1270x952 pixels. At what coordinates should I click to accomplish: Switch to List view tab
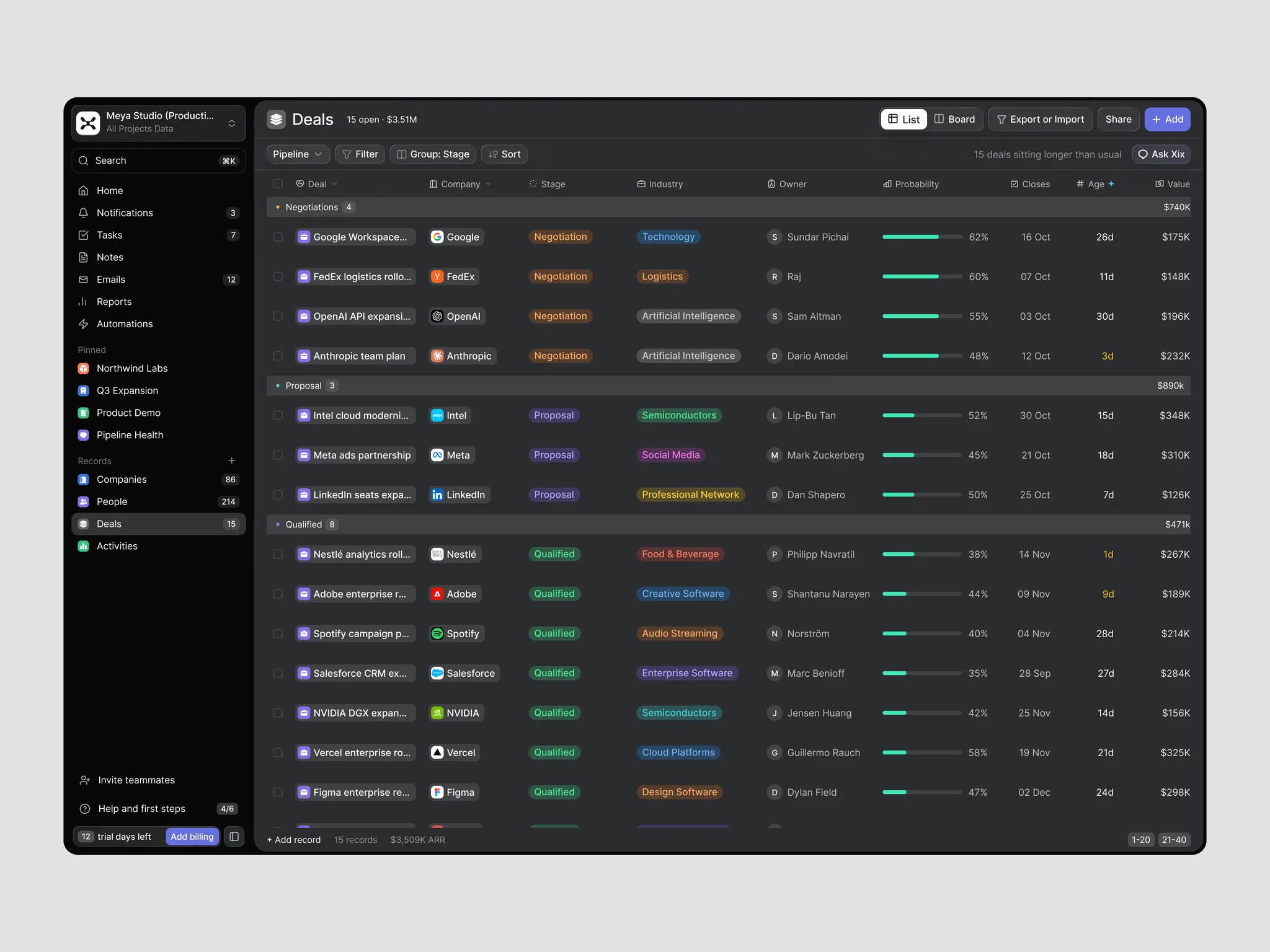pos(904,119)
